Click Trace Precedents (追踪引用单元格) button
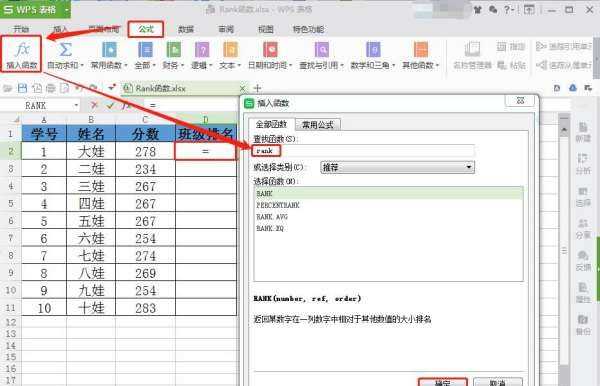The height and width of the screenshot is (386, 600). coord(564,47)
